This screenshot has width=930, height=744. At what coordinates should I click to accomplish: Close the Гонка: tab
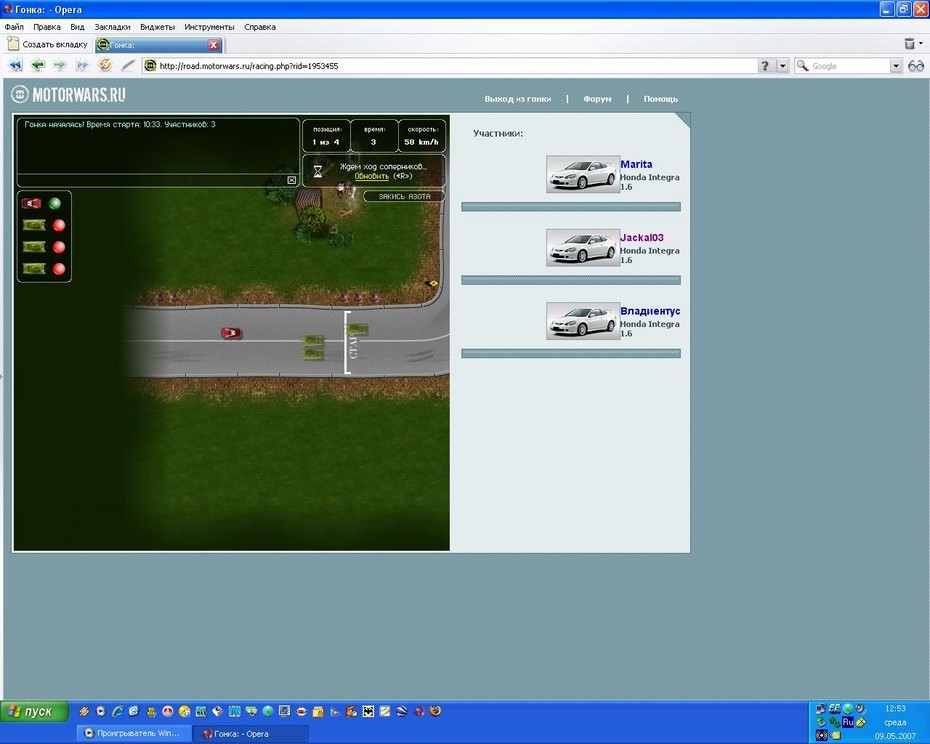(x=214, y=44)
